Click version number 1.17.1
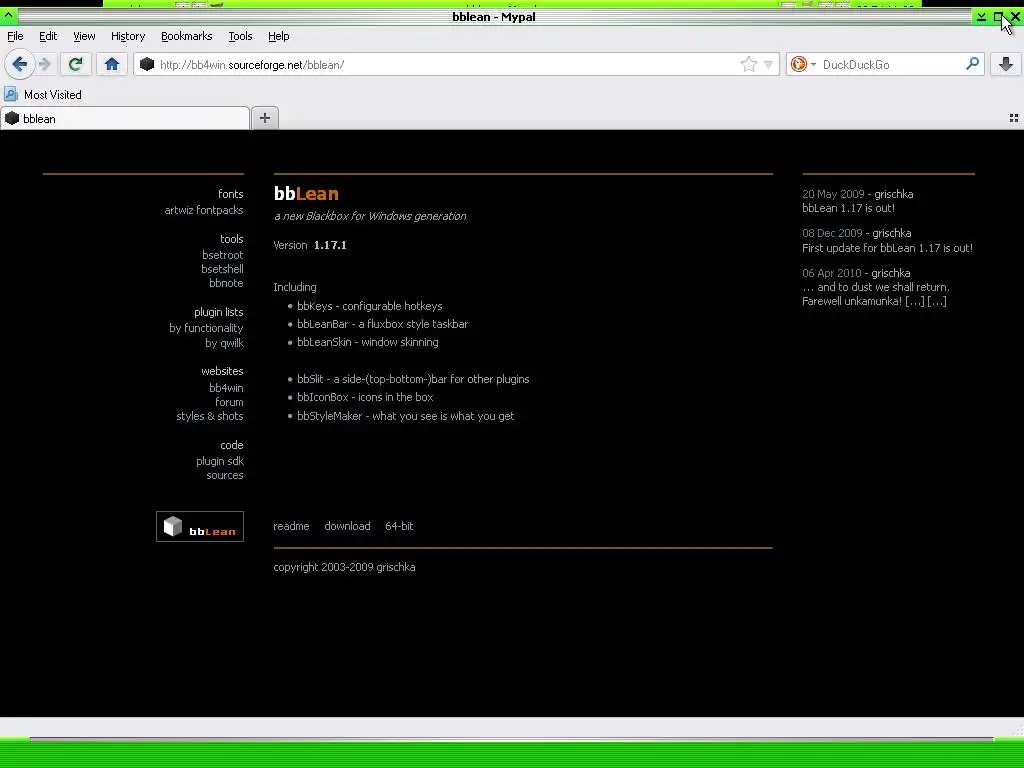 330,246
